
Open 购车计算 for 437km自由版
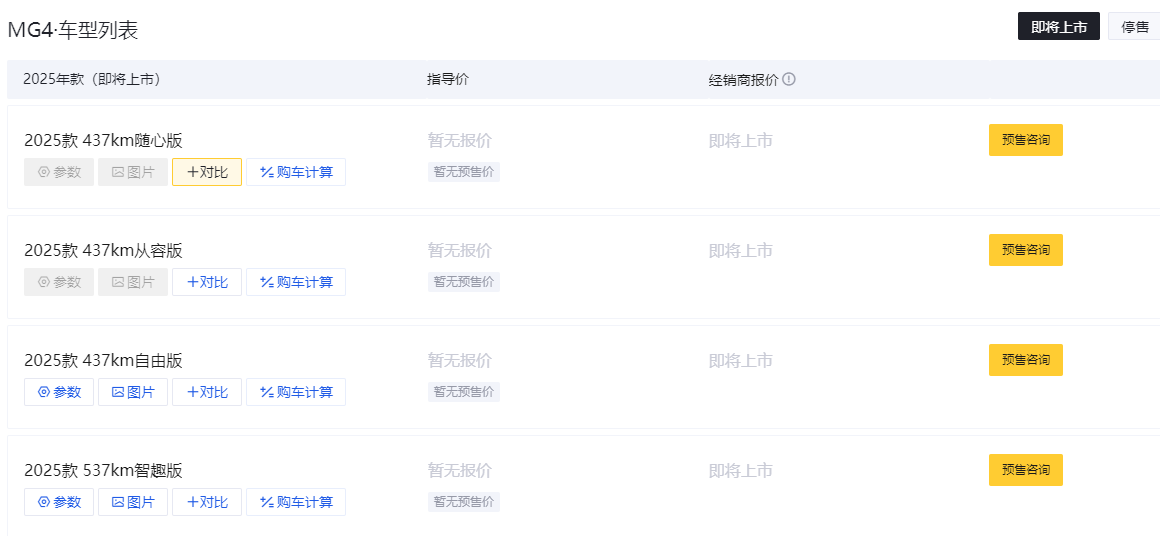click(296, 392)
